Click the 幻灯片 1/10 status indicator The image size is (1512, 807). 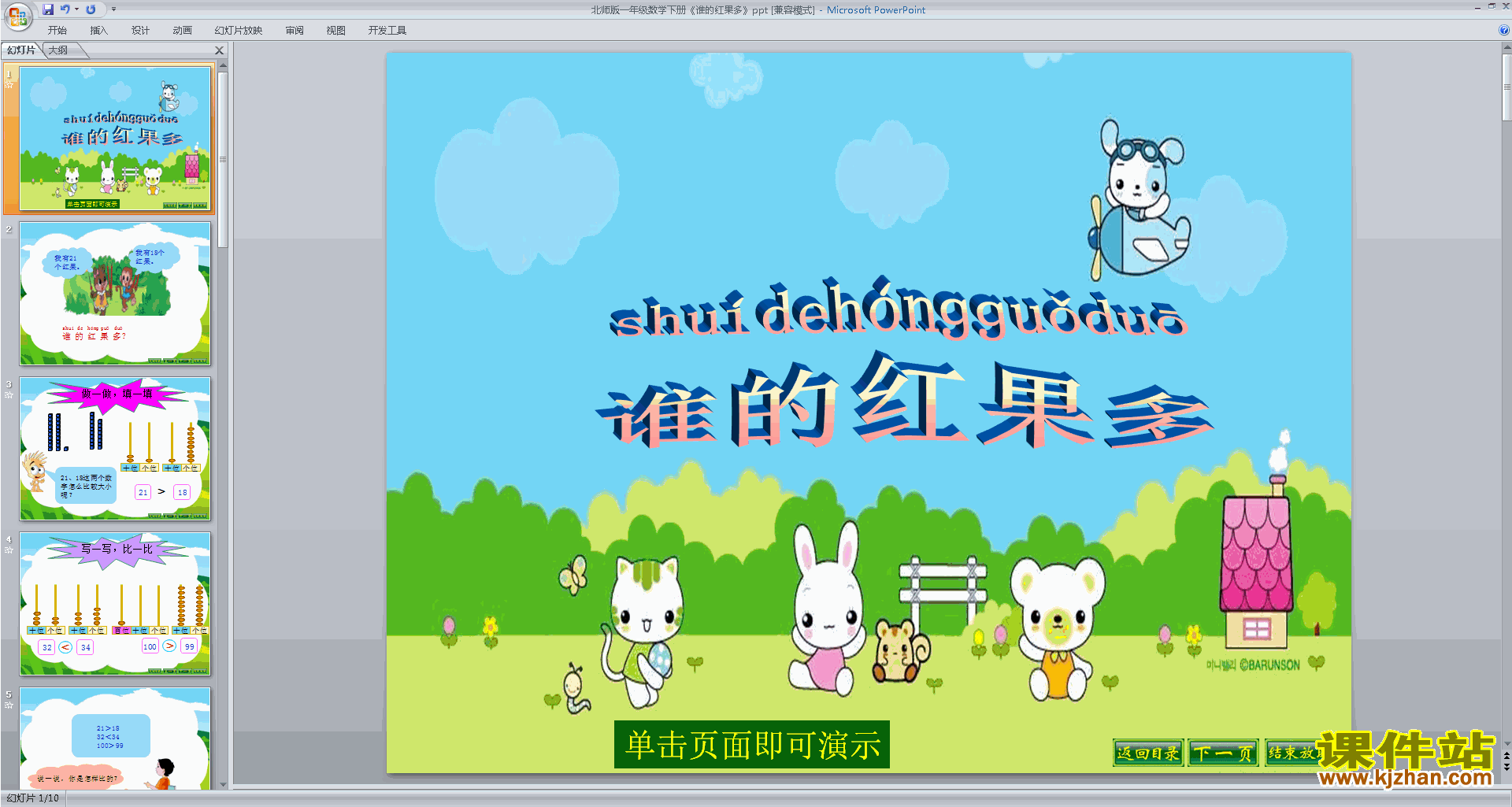[x=33, y=798]
